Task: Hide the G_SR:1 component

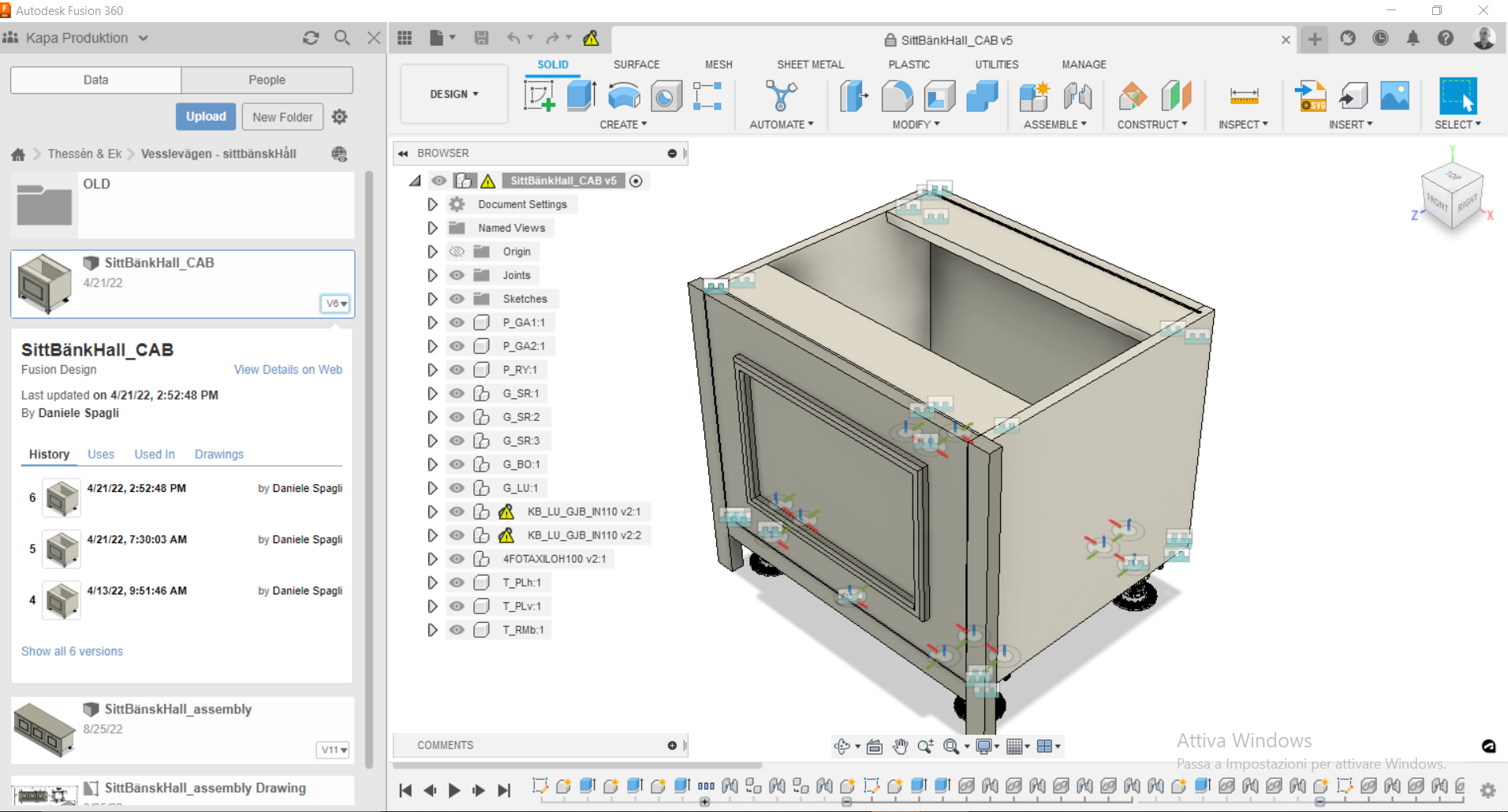Action: click(457, 393)
